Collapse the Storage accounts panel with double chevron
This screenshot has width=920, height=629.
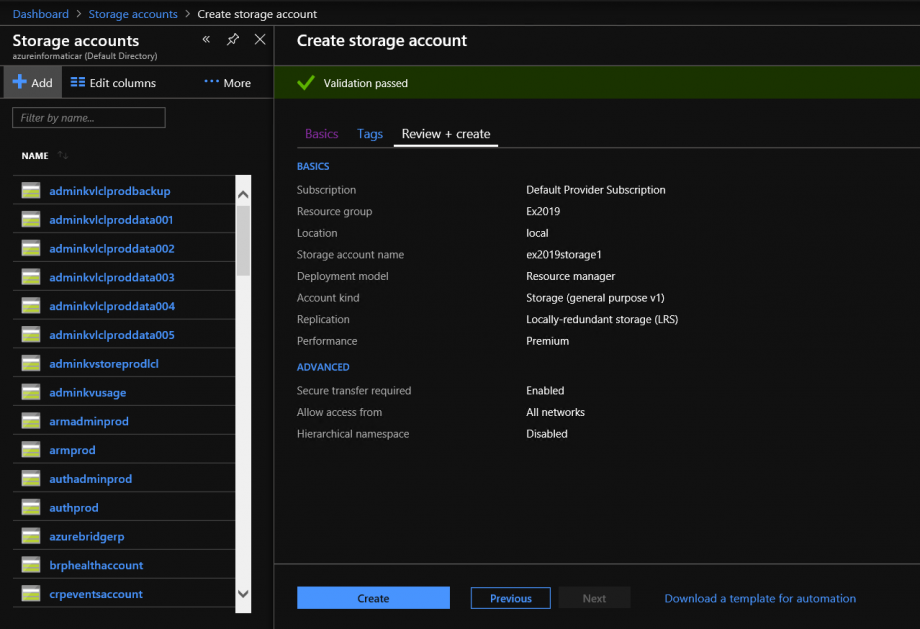click(206, 40)
